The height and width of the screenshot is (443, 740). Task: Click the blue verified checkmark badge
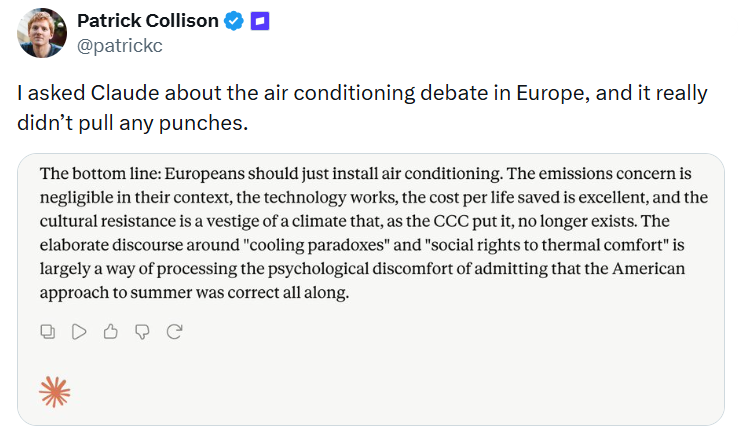coord(234,21)
